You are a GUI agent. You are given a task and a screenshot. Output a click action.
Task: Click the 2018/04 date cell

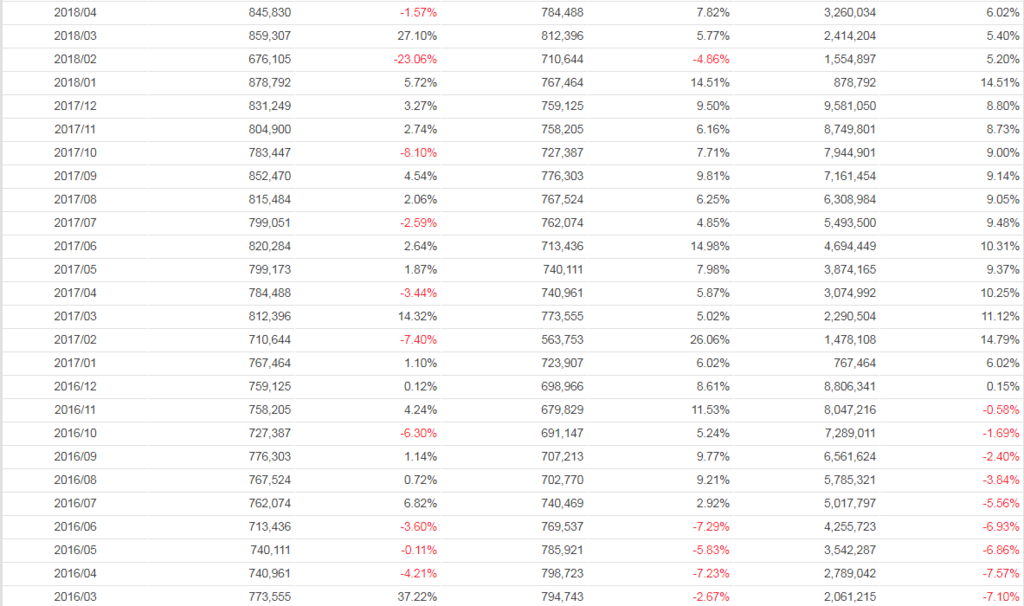(x=73, y=12)
